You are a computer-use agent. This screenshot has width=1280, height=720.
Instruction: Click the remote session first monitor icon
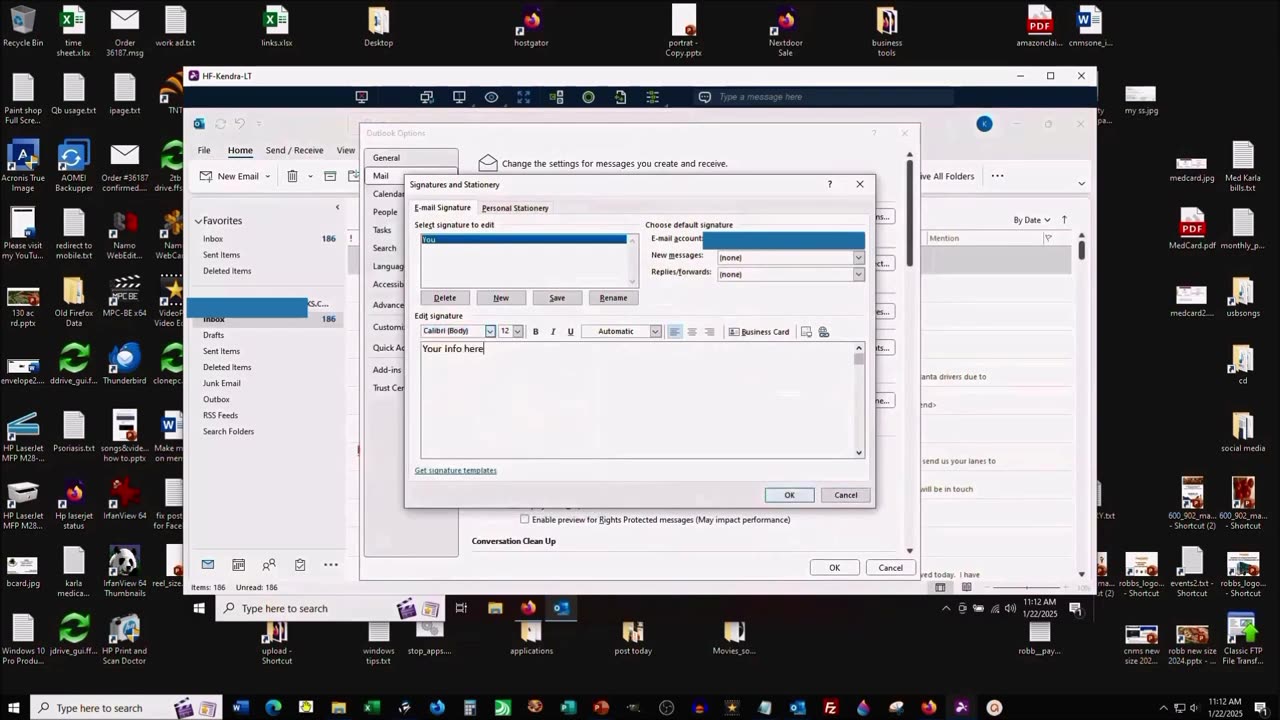tap(362, 97)
